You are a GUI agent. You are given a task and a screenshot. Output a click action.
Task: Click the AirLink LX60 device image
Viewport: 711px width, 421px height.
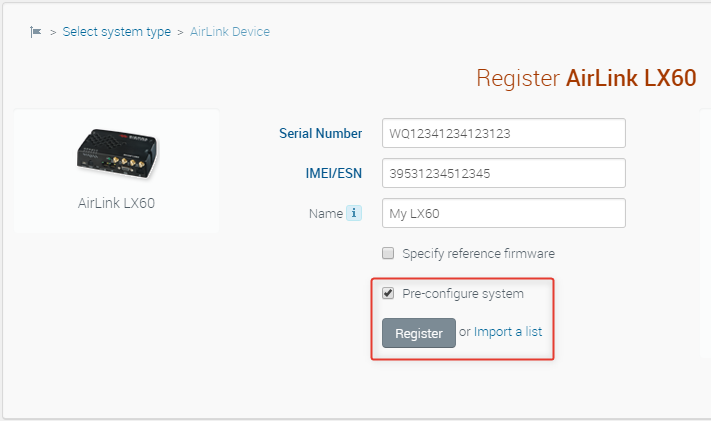[115, 153]
